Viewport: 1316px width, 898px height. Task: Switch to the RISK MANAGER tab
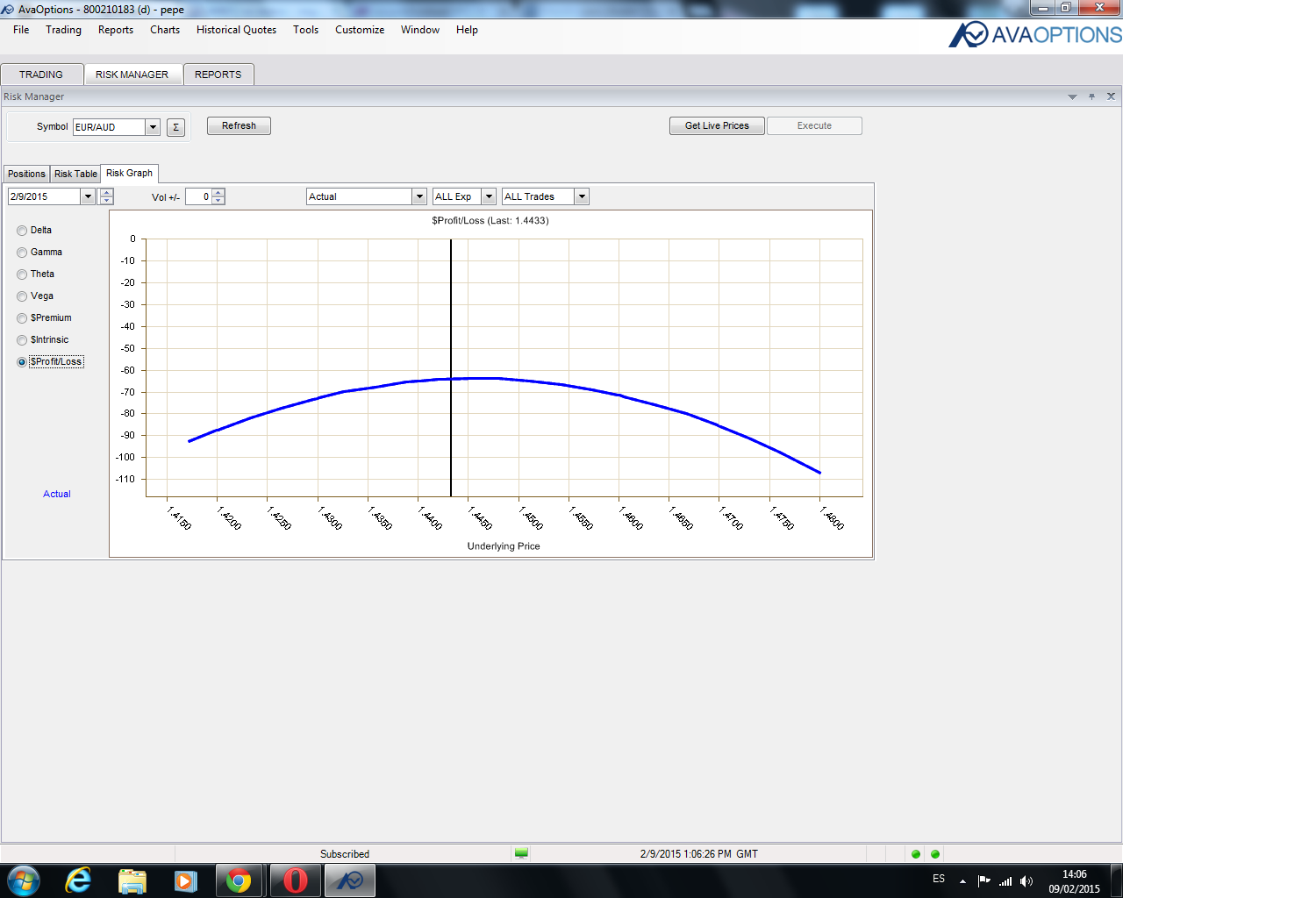point(132,75)
